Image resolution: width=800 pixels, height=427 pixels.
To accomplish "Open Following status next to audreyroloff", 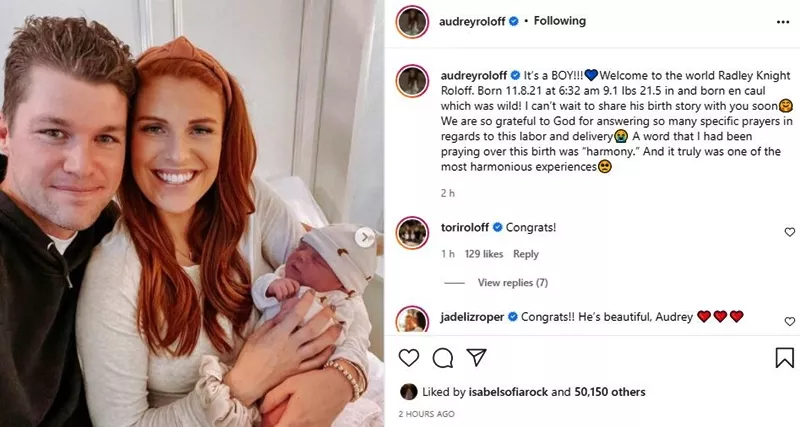I will pyautogui.click(x=560, y=21).
